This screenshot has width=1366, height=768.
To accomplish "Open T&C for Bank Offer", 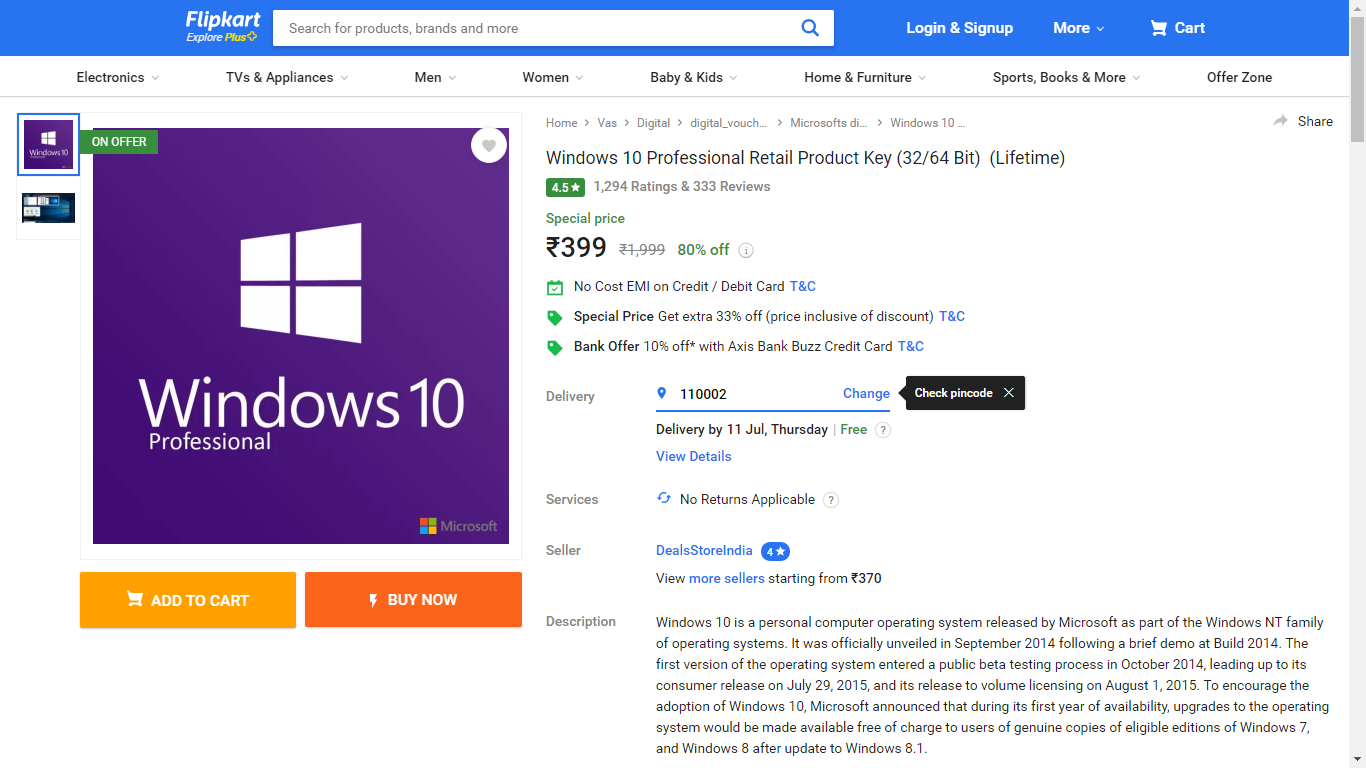I will click(x=910, y=346).
